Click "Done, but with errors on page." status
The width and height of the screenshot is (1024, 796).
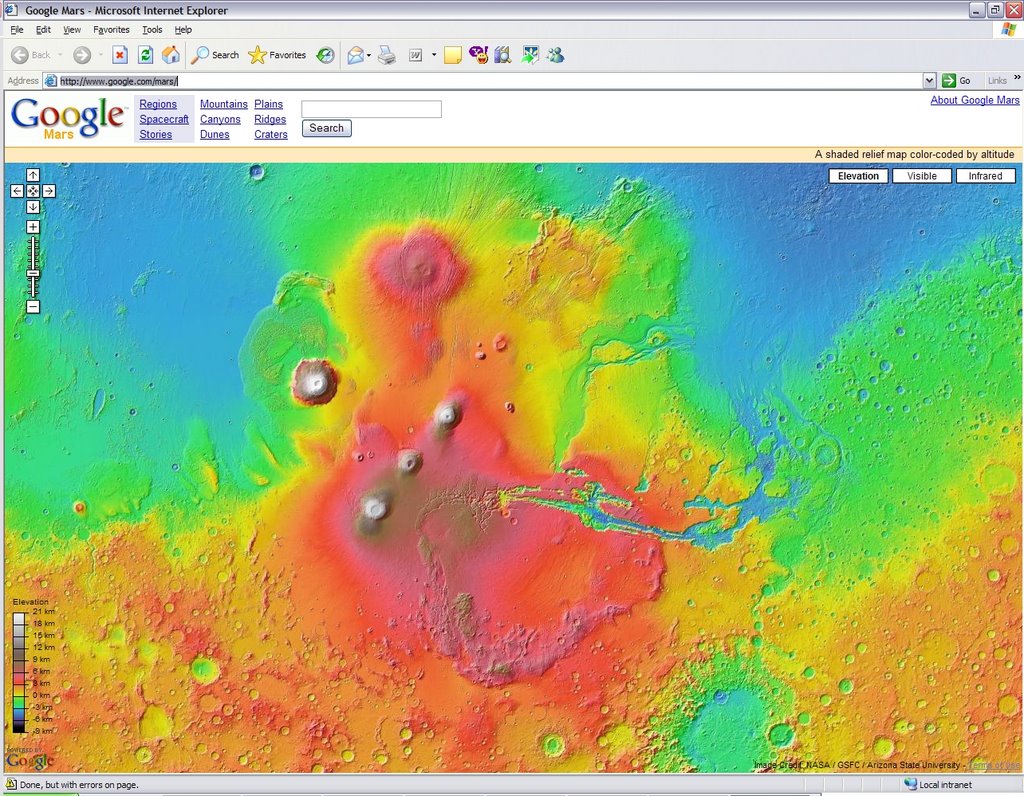coord(79,784)
